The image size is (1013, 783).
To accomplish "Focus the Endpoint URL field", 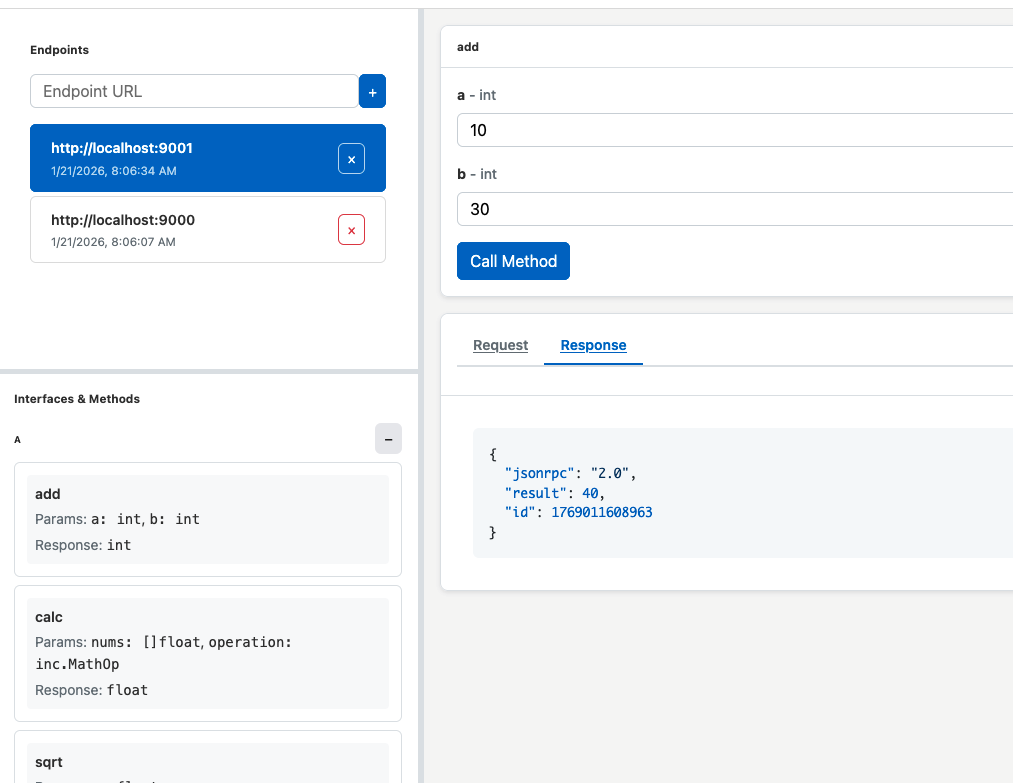I will pyautogui.click(x=194, y=91).
